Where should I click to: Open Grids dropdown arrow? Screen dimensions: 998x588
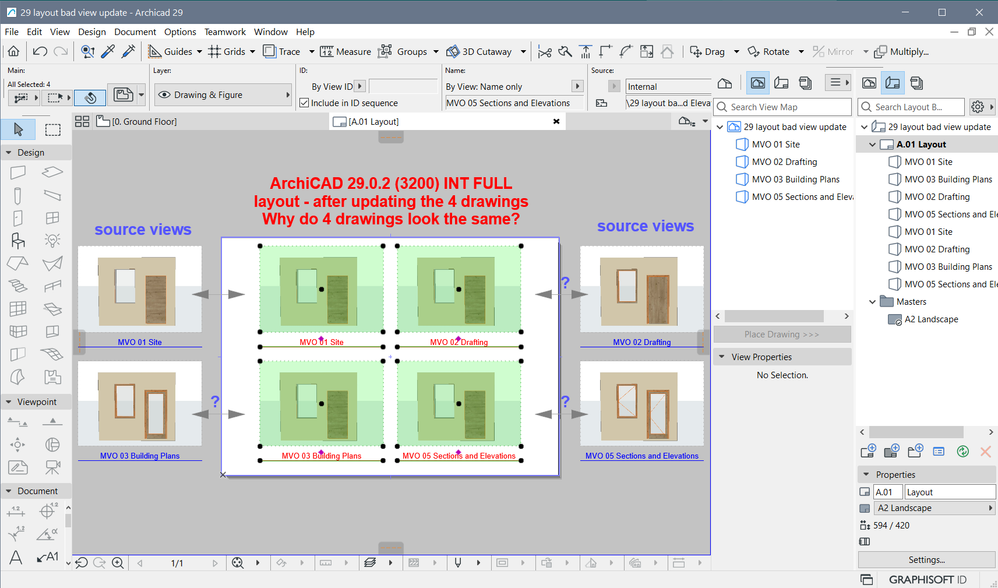coord(252,52)
